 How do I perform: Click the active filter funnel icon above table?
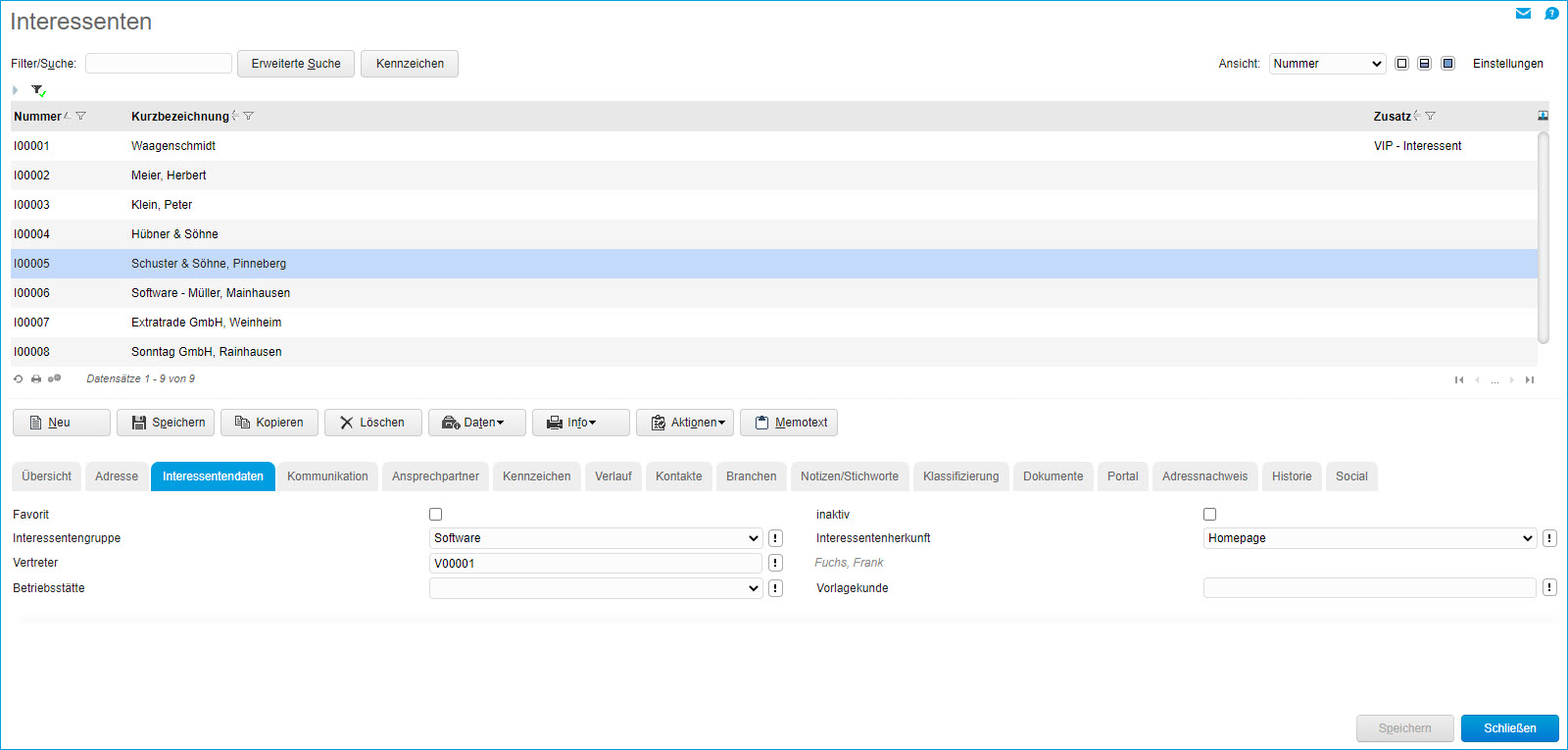tap(38, 90)
